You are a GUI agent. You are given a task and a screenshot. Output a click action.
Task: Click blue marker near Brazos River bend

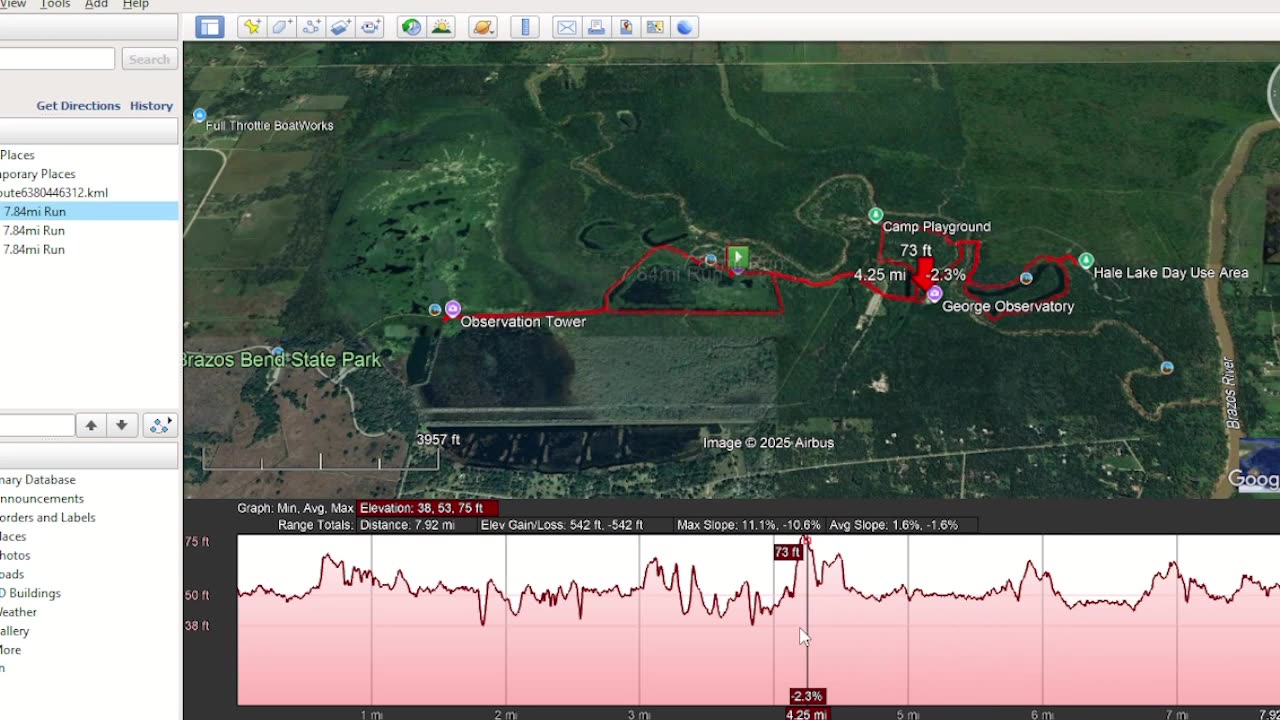click(x=1167, y=368)
